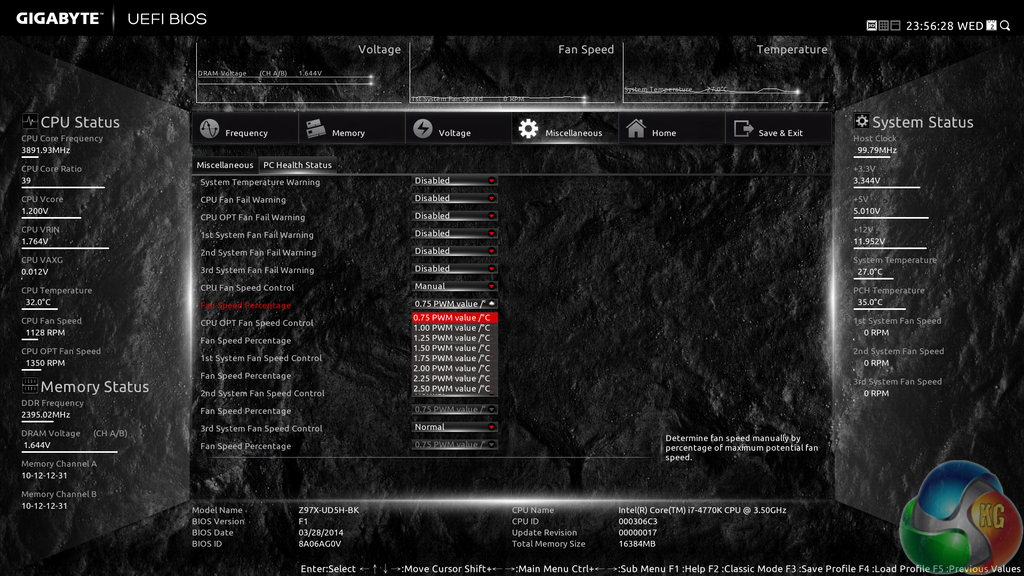Select the 1st System Fan Speed Control label
This screenshot has height=576, width=1024.
click(261, 359)
